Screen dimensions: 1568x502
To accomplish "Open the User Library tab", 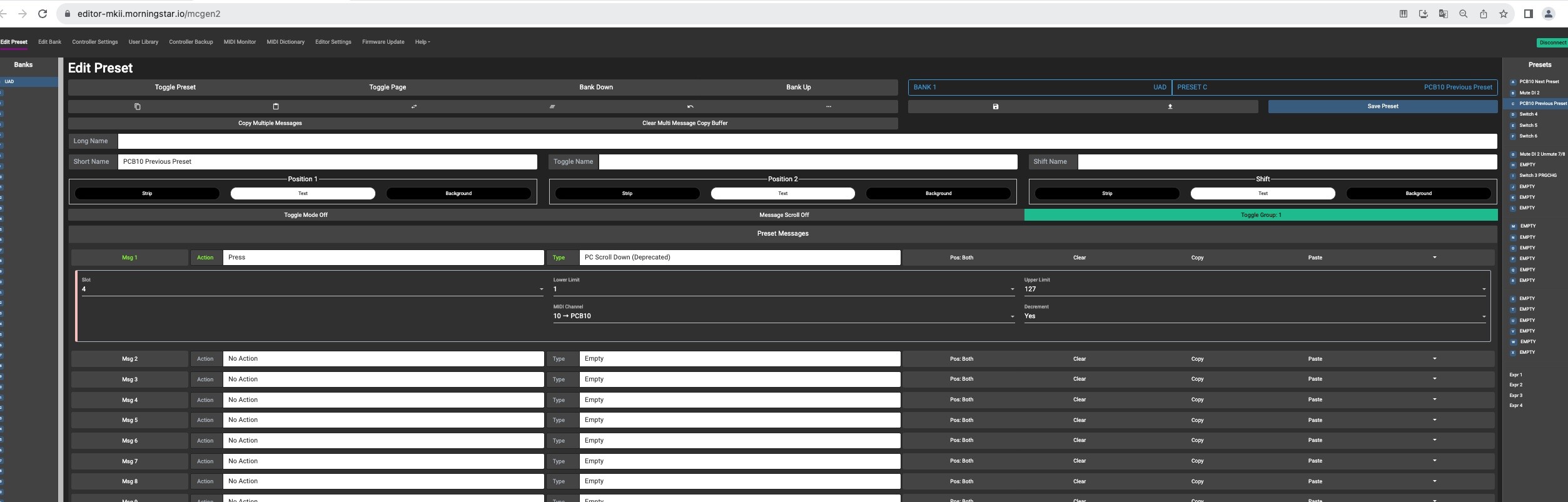I will point(143,42).
